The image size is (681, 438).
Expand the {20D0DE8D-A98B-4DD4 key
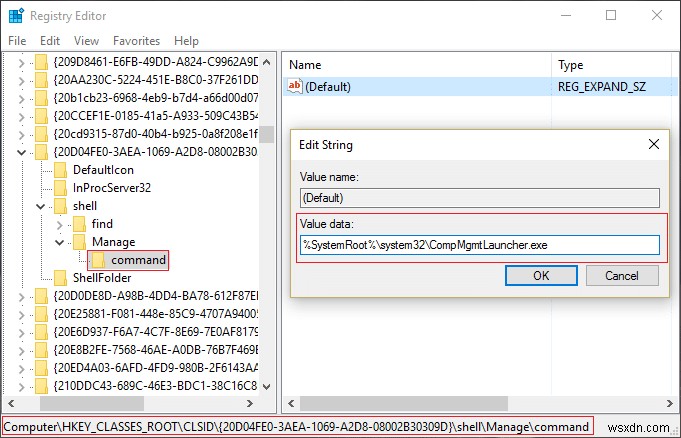point(21,297)
